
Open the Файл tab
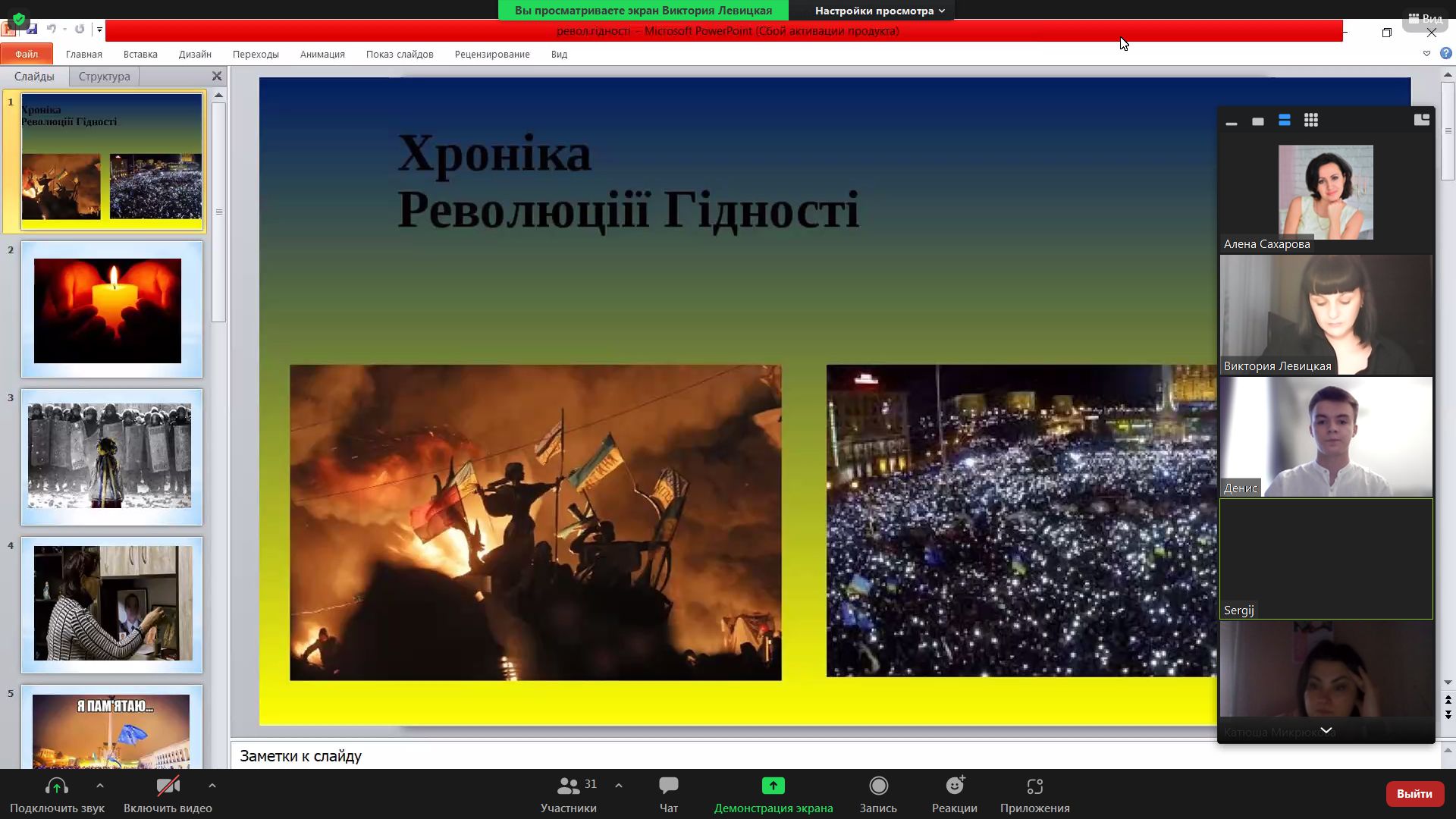pyautogui.click(x=27, y=54)
